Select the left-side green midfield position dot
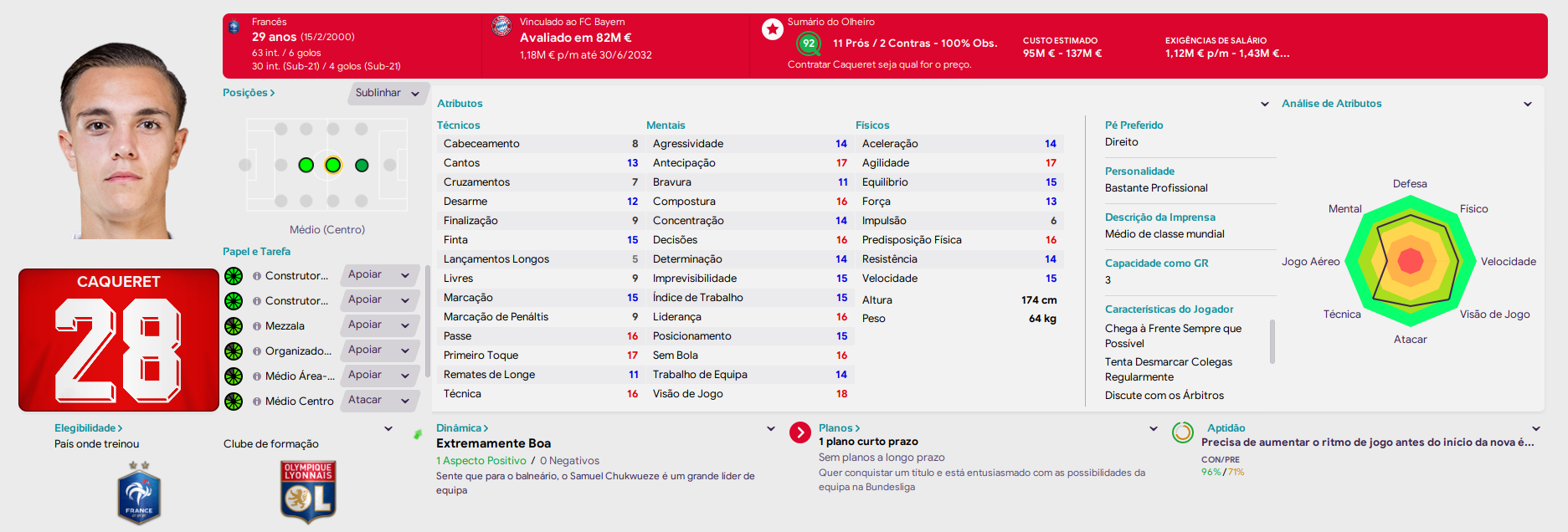This screenshot has height=532, width=1568. [x=306, y=166]
